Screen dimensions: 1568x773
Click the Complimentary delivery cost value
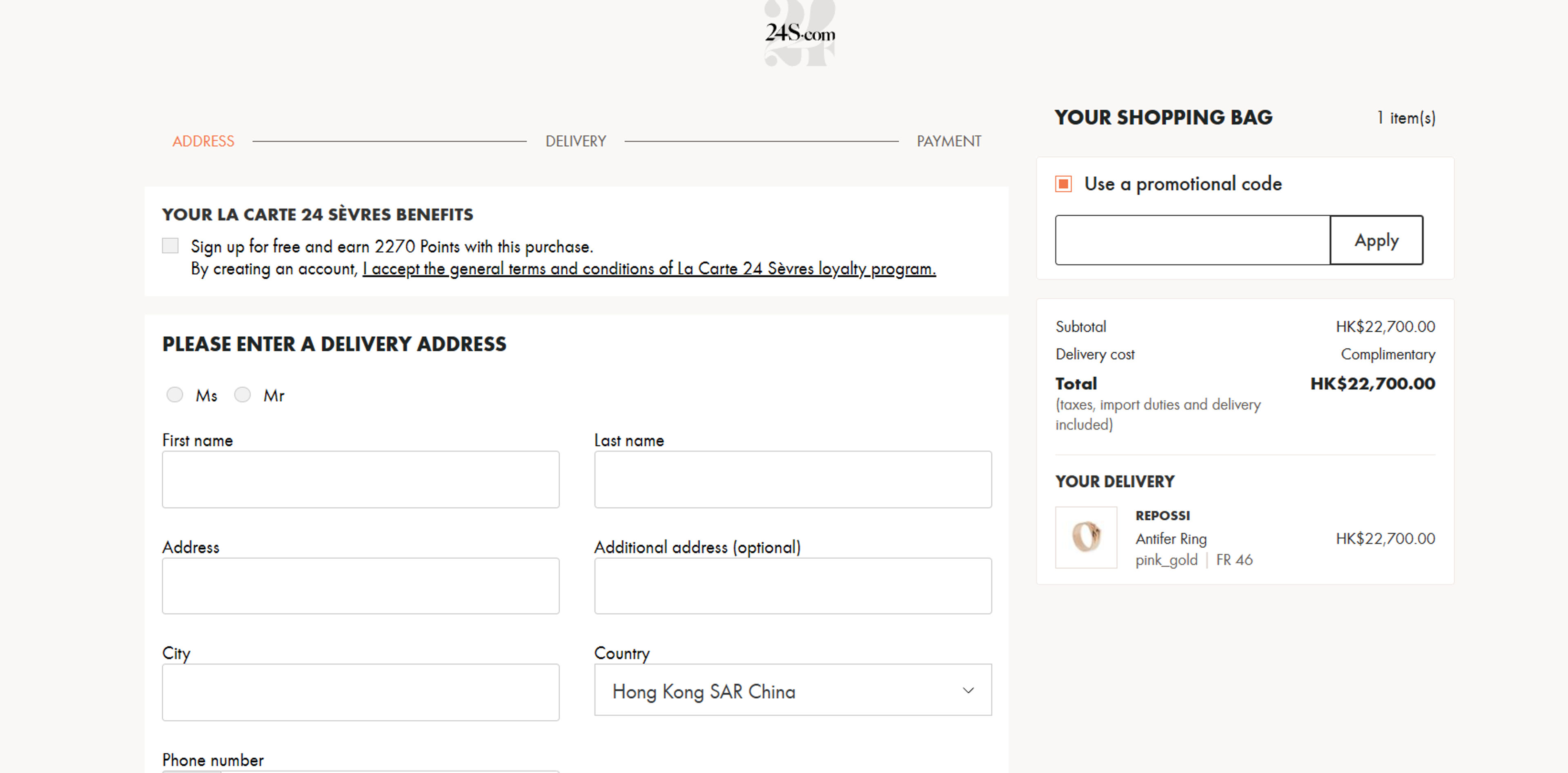[1388, 355]
